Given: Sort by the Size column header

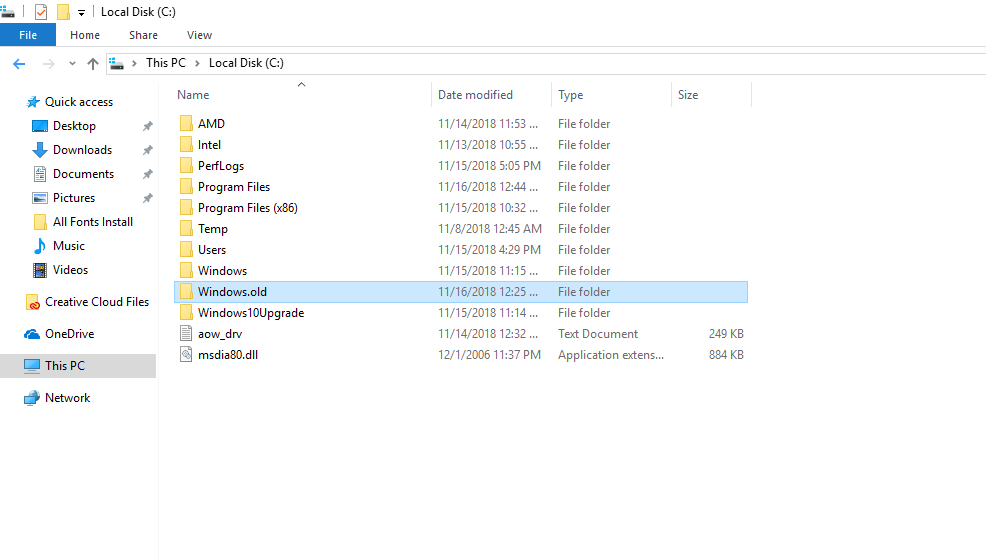Looking at the screenshot, I should (x=688, y=95).
